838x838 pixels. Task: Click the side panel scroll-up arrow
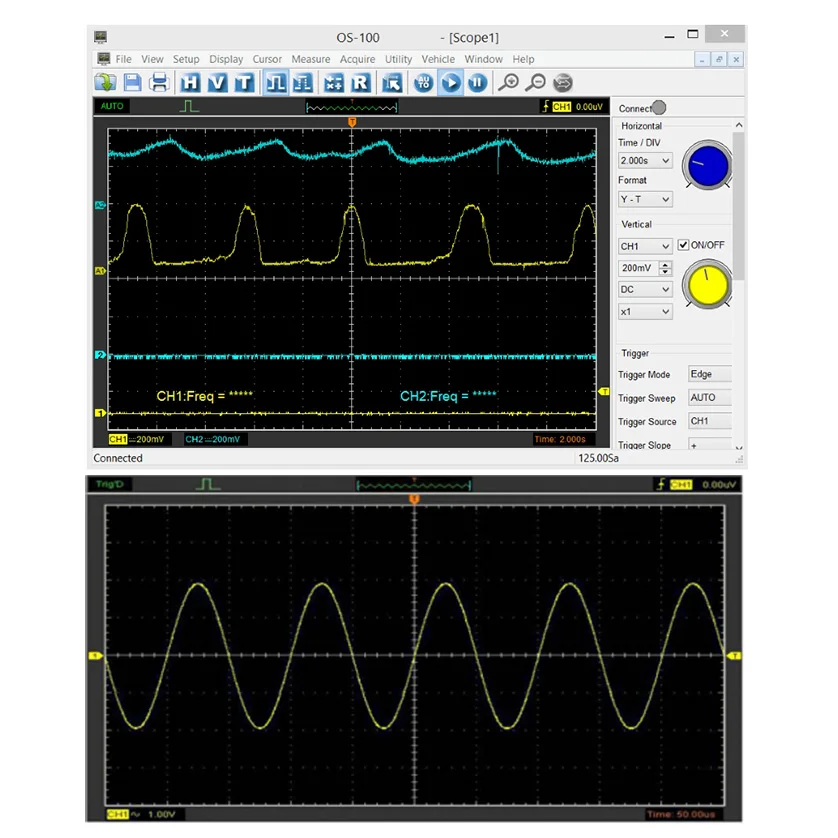(739, 125)
